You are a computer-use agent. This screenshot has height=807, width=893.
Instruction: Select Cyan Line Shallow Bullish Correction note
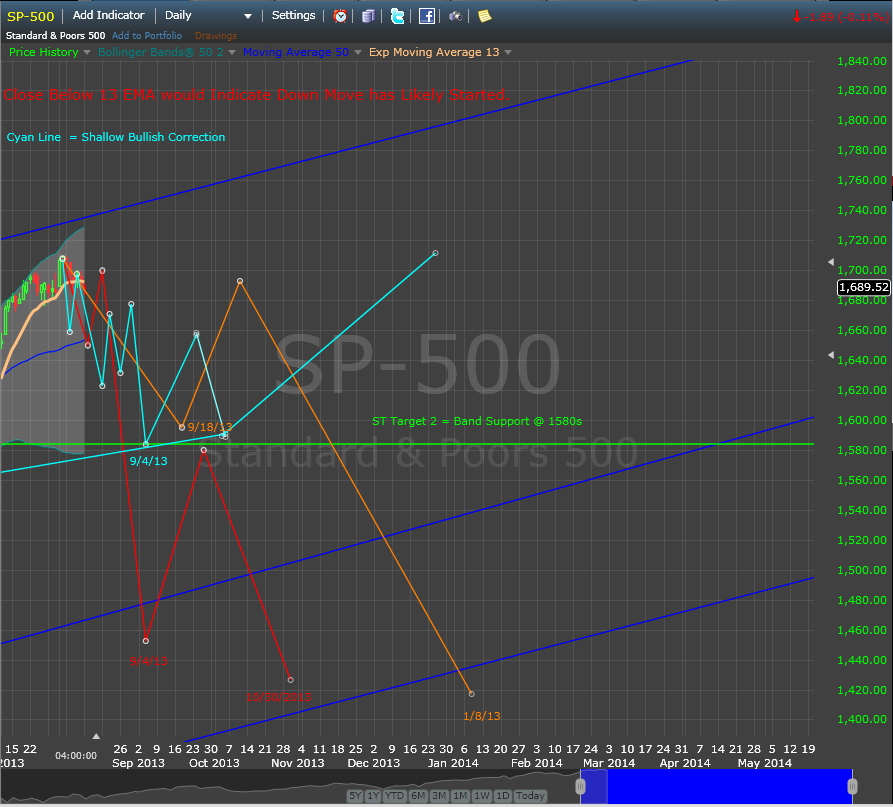pyautogui.click(x=116, y=137)
